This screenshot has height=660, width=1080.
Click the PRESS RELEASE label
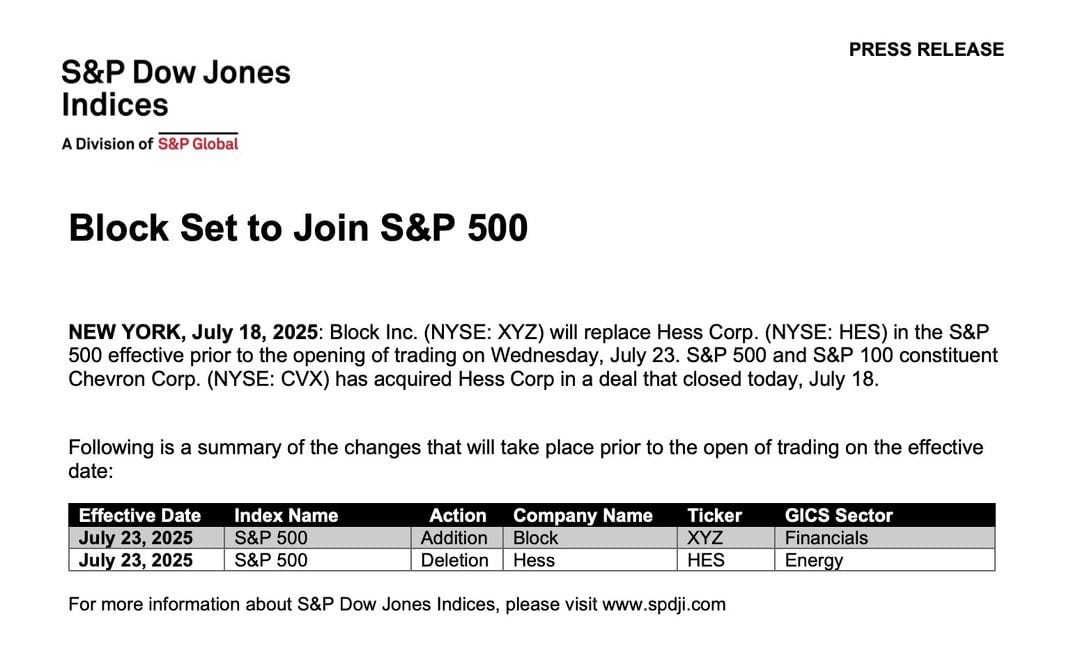point(926,50)
